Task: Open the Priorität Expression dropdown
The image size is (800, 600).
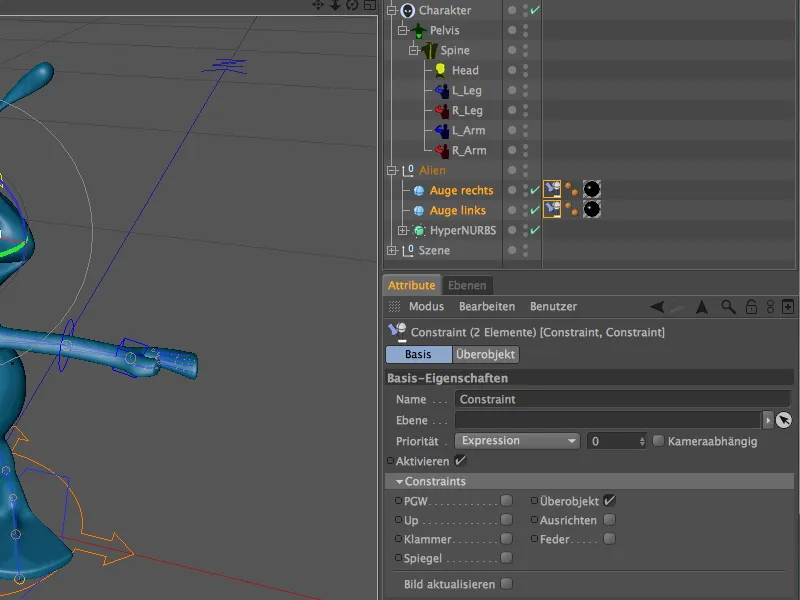Action: [x=517, y=441]
